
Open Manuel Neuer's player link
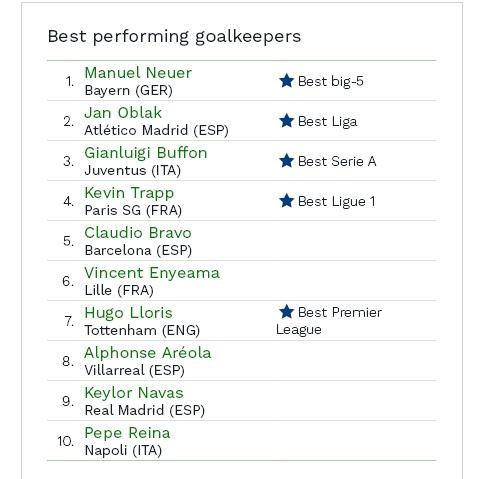click(138, 73)
